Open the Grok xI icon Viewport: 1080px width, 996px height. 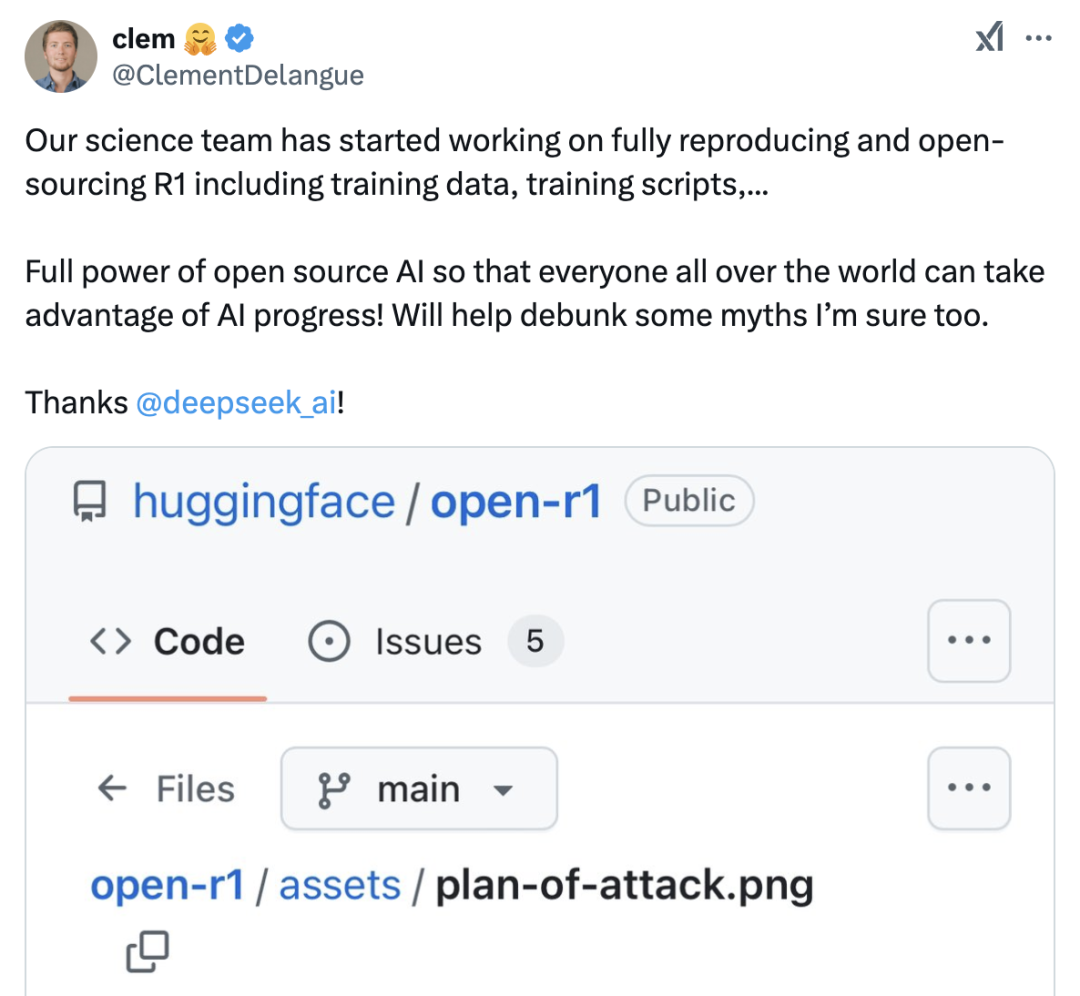click(x=990, y=37)
